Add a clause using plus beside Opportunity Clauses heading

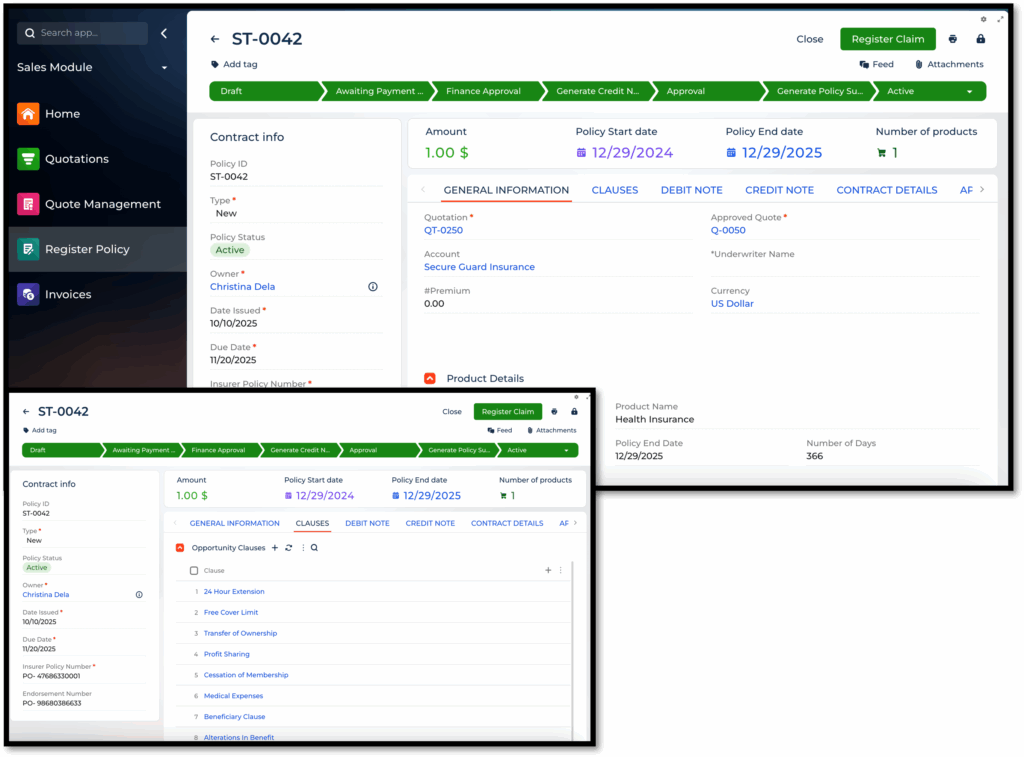(275, 548)
